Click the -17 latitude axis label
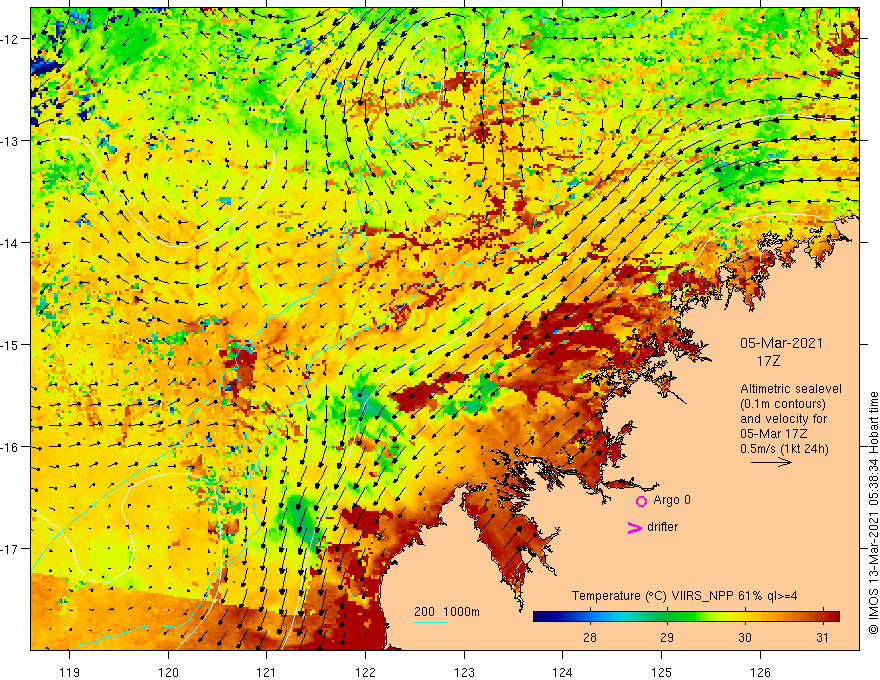This screenshot has width=880, height=680. coord(10,549)
